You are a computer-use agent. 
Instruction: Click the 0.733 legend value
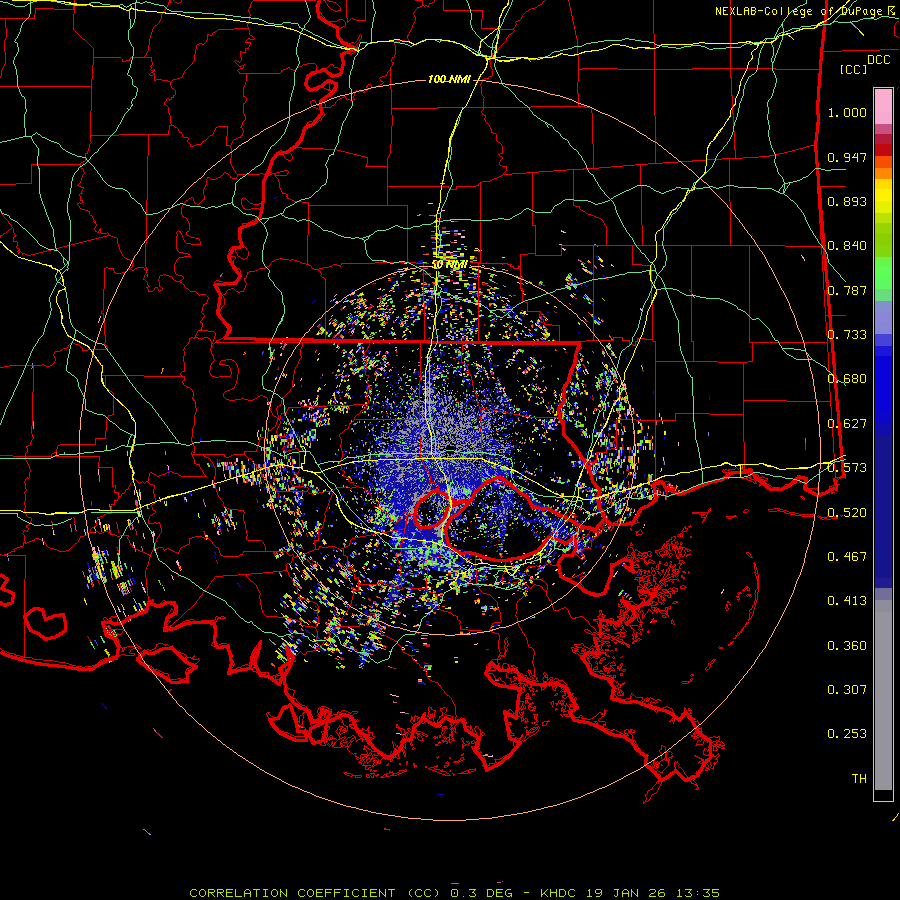click(847, 335)
